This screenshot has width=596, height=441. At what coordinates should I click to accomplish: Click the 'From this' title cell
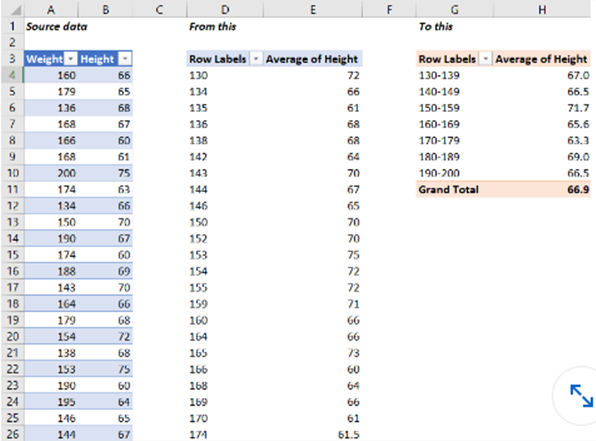coord(213,27)
